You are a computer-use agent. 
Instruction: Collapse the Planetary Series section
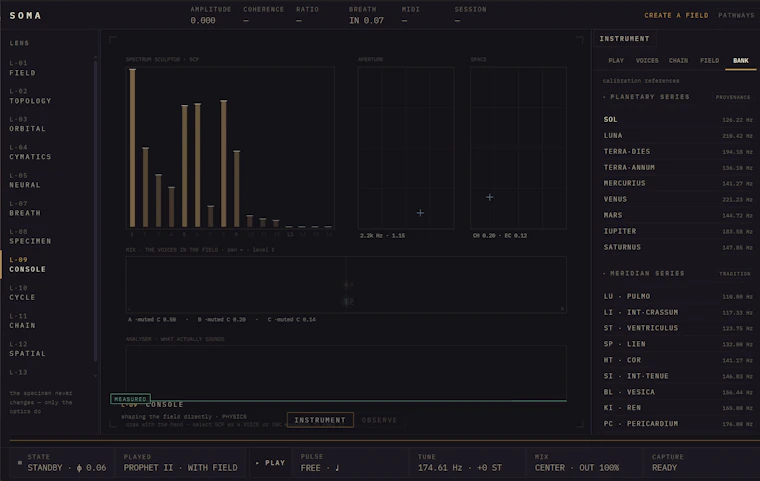click(x=646, y=97)
